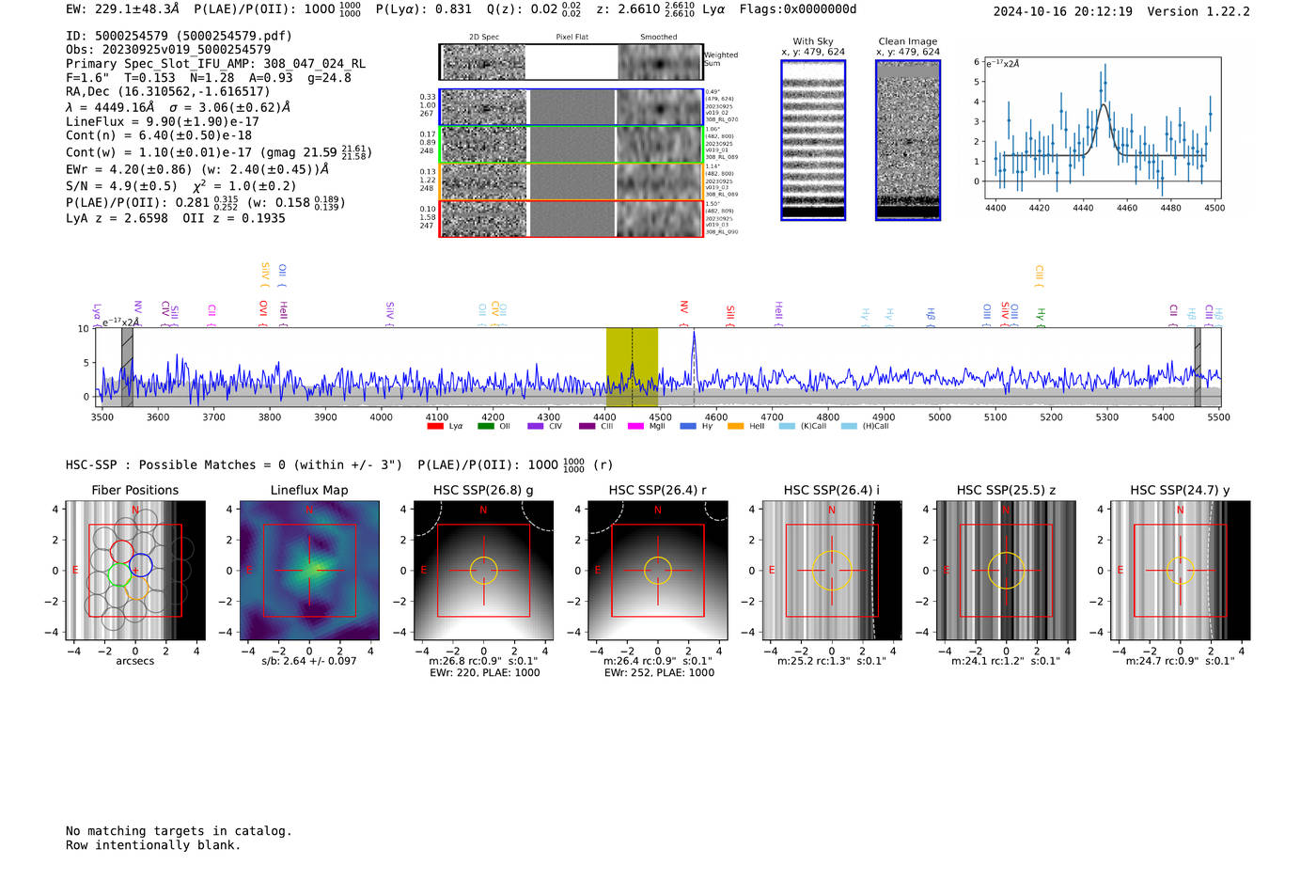Viewport: 1316px width, 896px height.
Task: Click the dark purple CIII legend swatch
Action: pyautogui.click(x=587, y=426)
